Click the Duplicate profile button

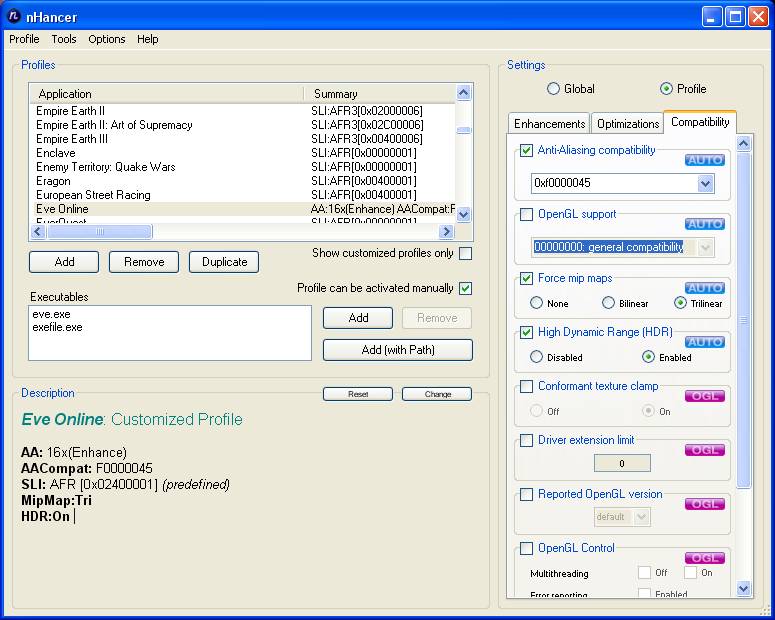click(x=224, y=262)
